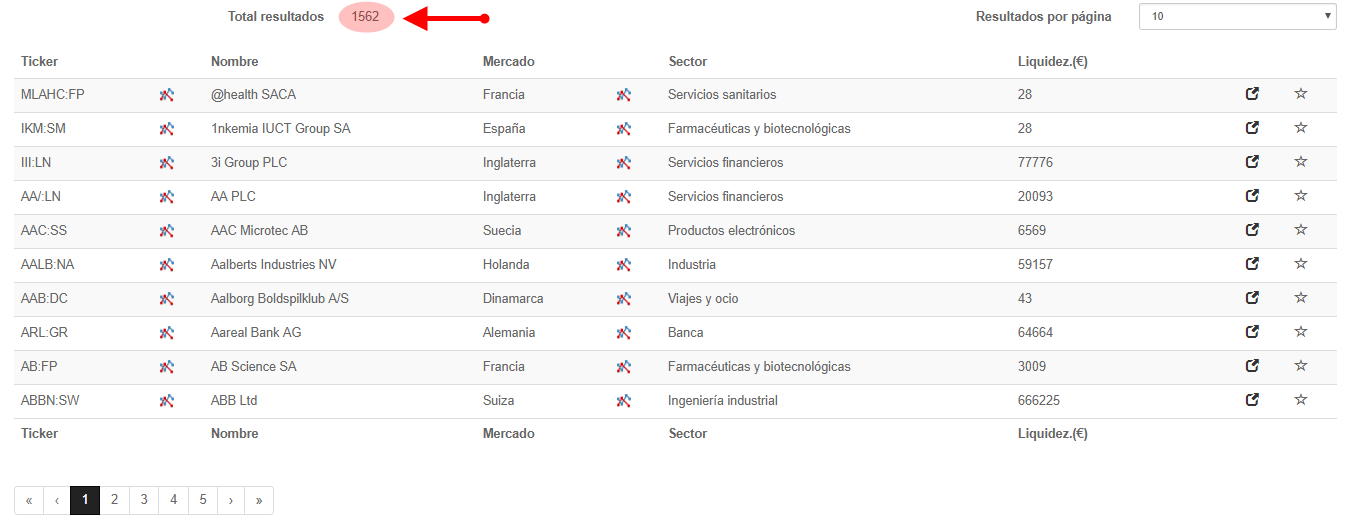Open external link for @health SACA
The width and height of the screenshot is (1345, 531).
[1252, 94]
